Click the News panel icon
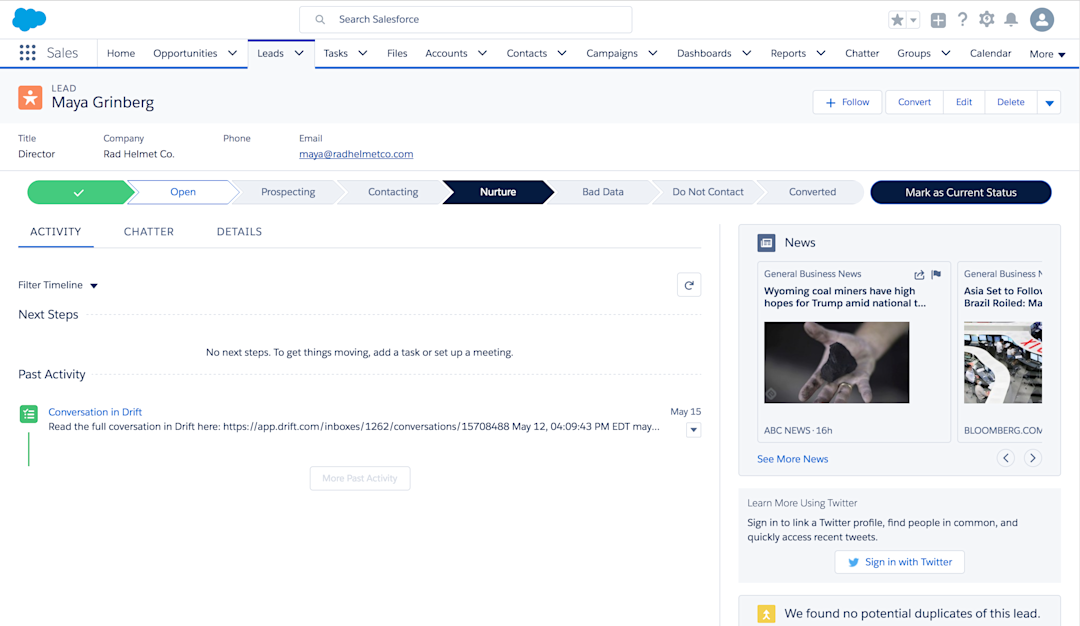1080x626 pixels. click(766, 242)
